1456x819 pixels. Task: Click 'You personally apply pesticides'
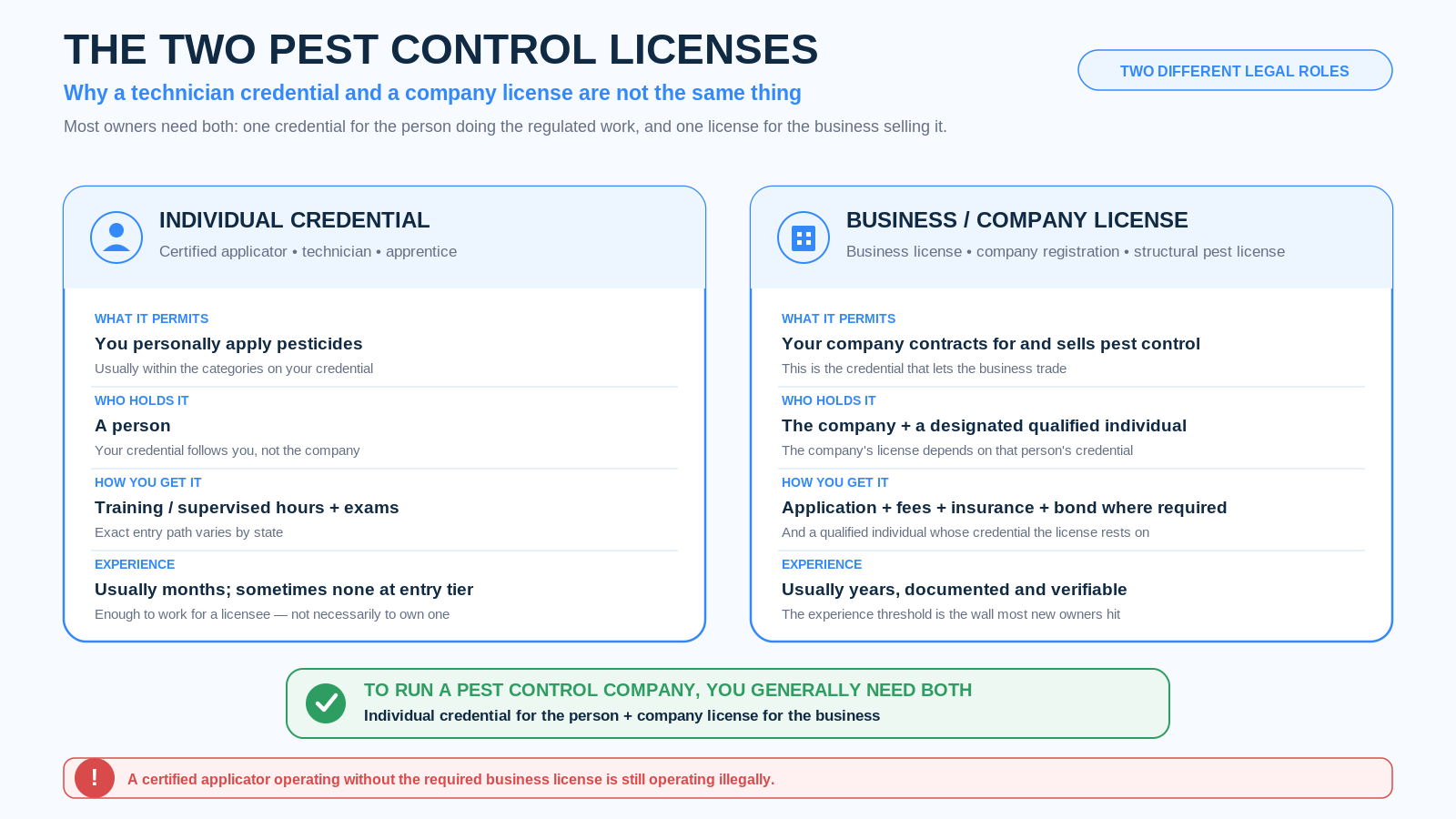coord(228,344)
